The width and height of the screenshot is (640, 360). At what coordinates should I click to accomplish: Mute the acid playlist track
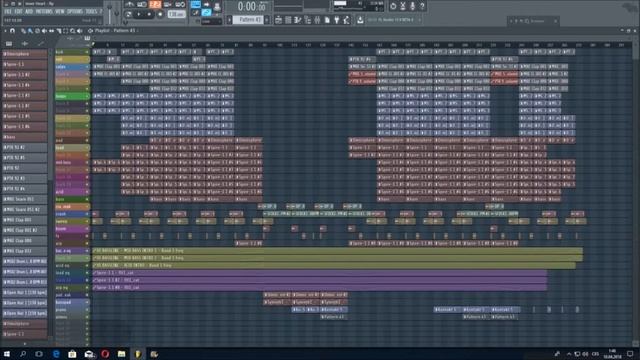[87, 192]
